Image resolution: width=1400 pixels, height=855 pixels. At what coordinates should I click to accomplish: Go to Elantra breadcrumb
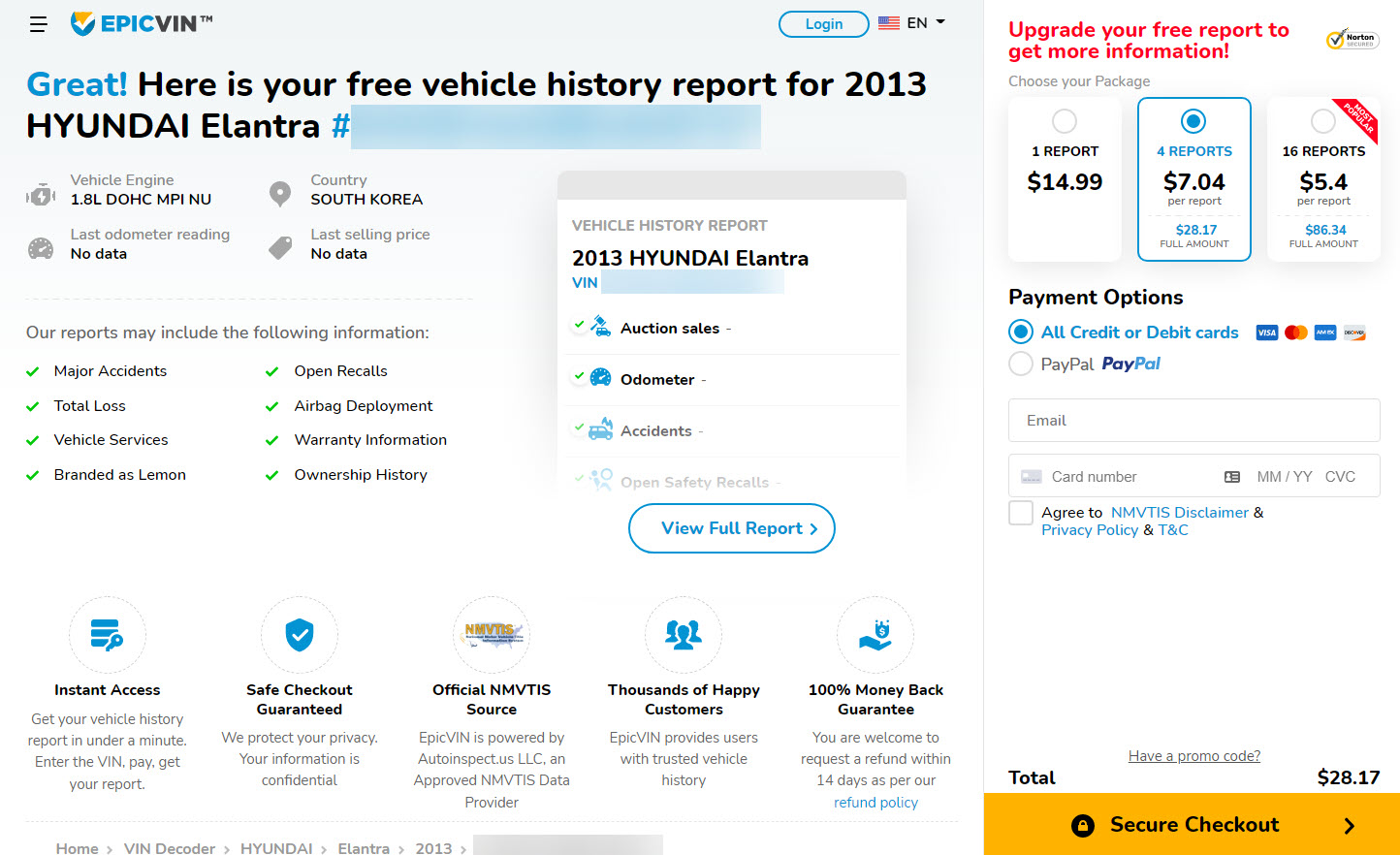pyautogui.click(x=364, y=848)
